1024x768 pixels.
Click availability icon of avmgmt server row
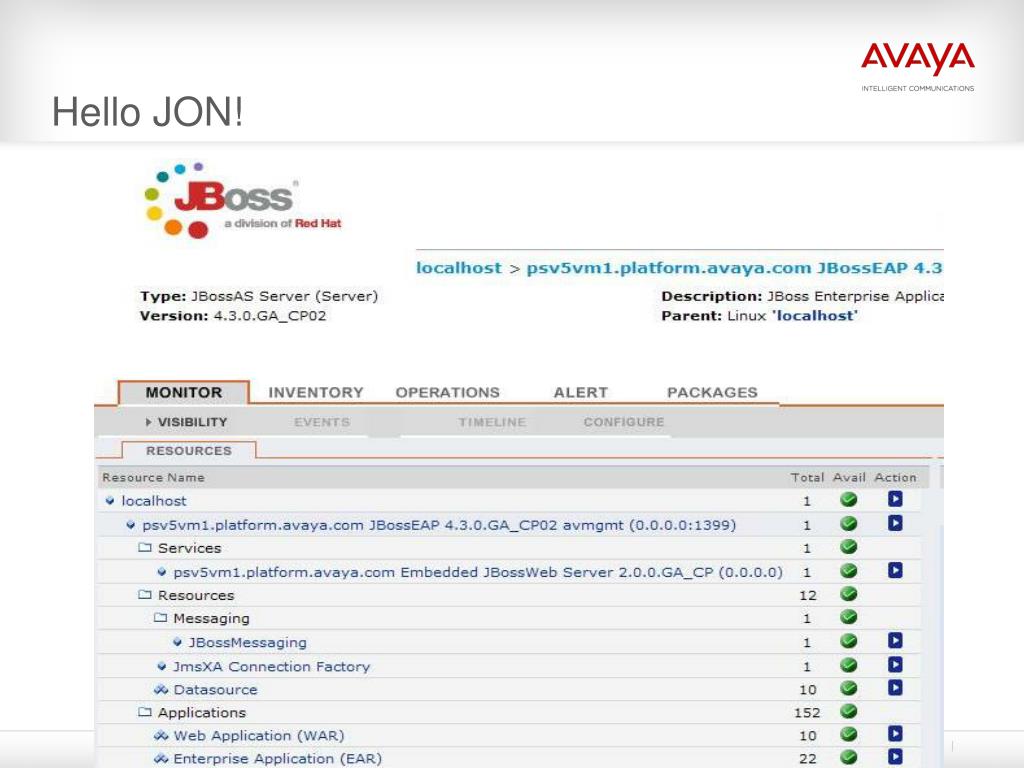pyautogui.click(x=848, y=523)
